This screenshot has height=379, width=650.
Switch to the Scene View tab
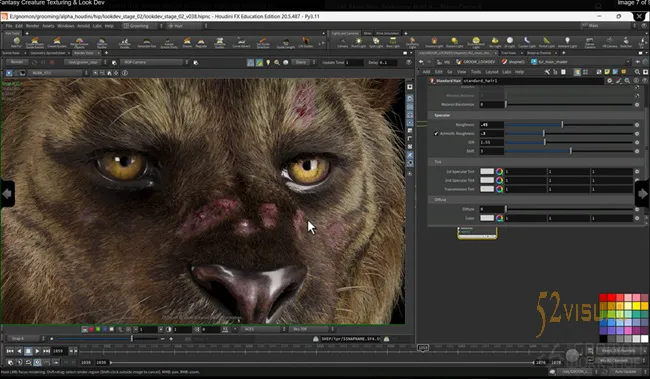tap(11, 53)
